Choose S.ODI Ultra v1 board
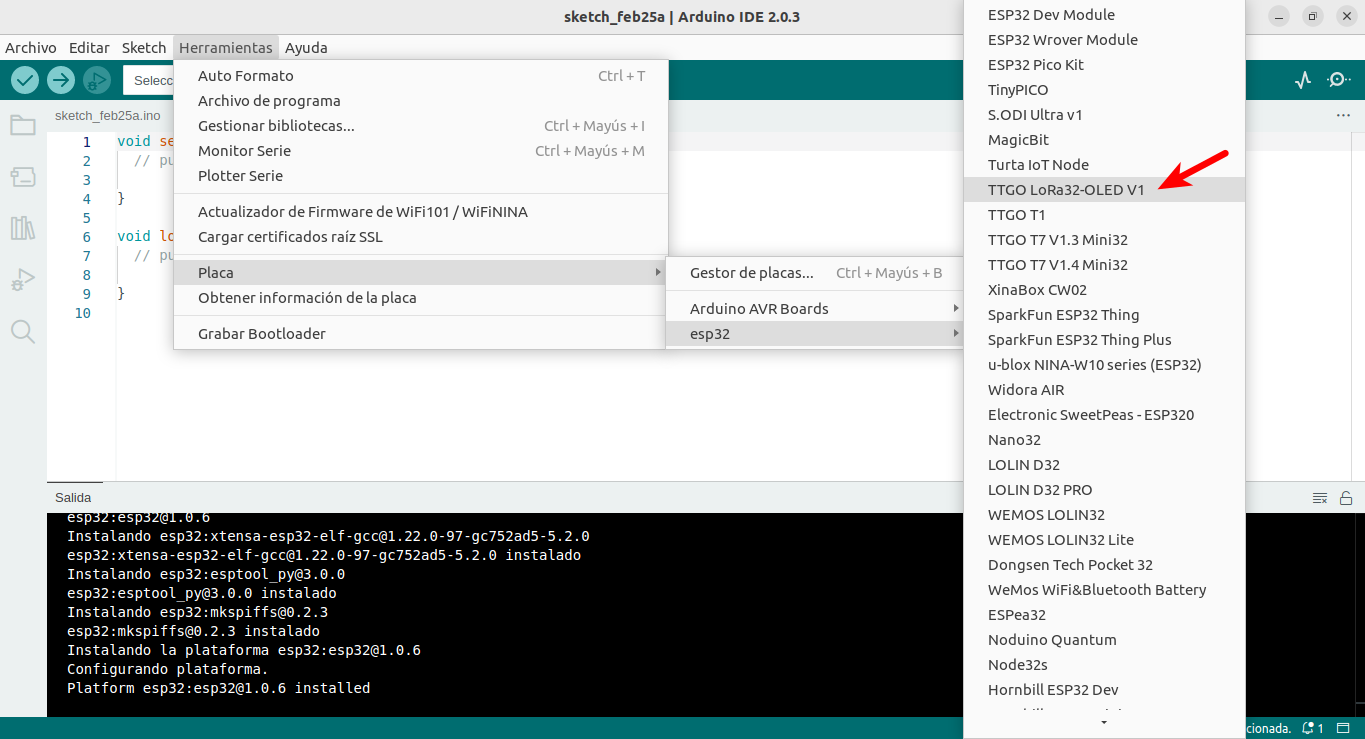 (x=1104, y=115)
